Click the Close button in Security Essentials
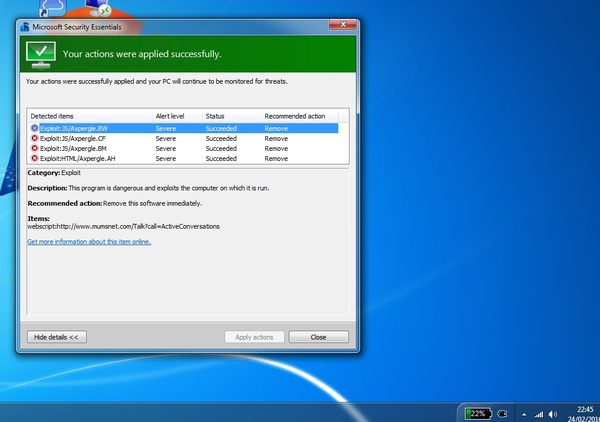 click(x=318, y=337)
